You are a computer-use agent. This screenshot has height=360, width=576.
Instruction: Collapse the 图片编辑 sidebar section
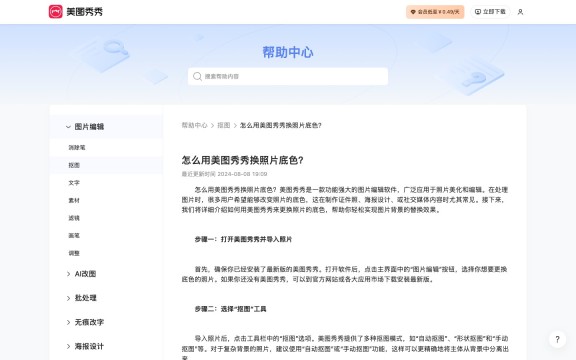point(106,127)
